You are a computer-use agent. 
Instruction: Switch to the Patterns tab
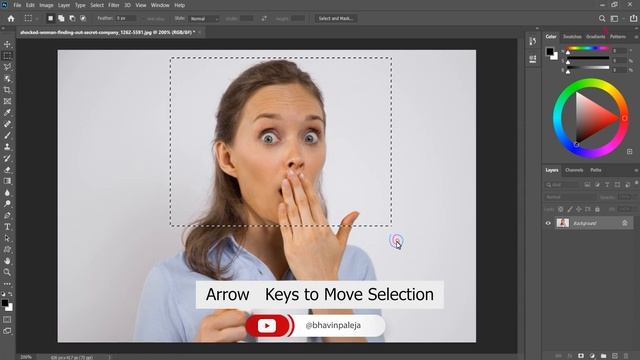618,37
